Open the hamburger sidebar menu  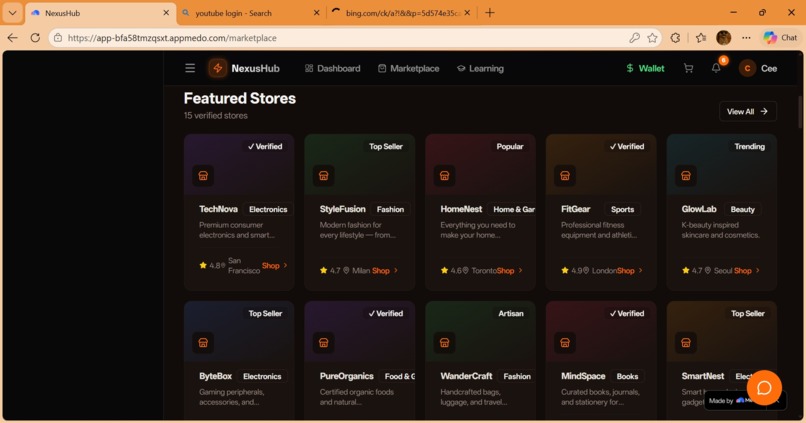pyautogui.click(x=190, y=68)
